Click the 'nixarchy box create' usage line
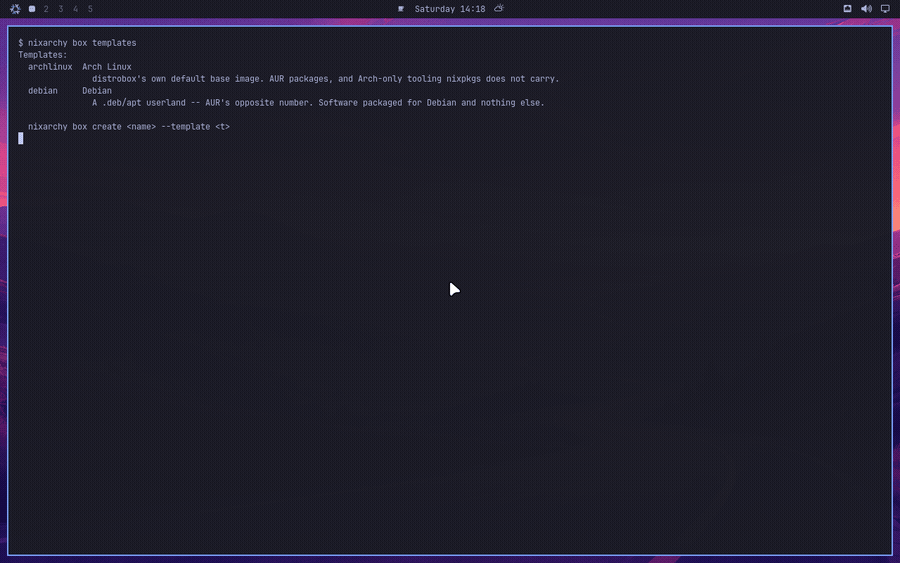Image resolution: width=900 pixels, height=563 pixels. coord(129,127)
